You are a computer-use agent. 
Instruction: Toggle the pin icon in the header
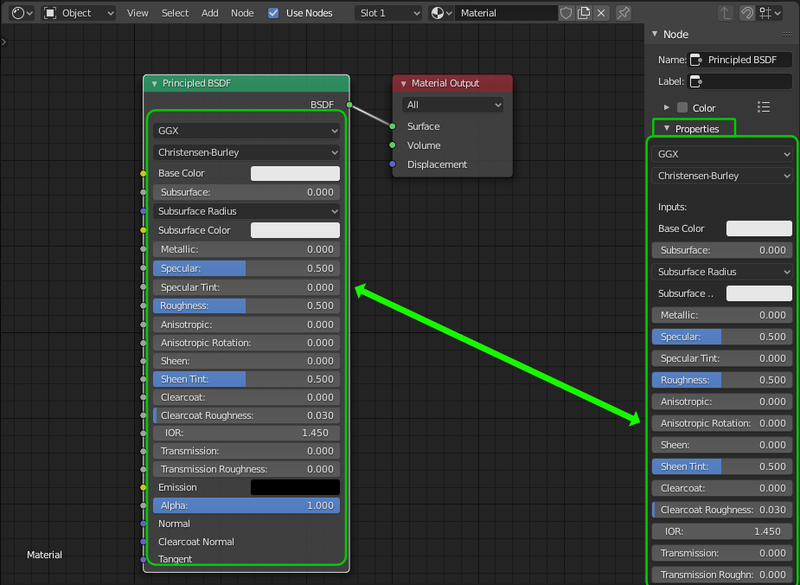[x=623, y=13]
